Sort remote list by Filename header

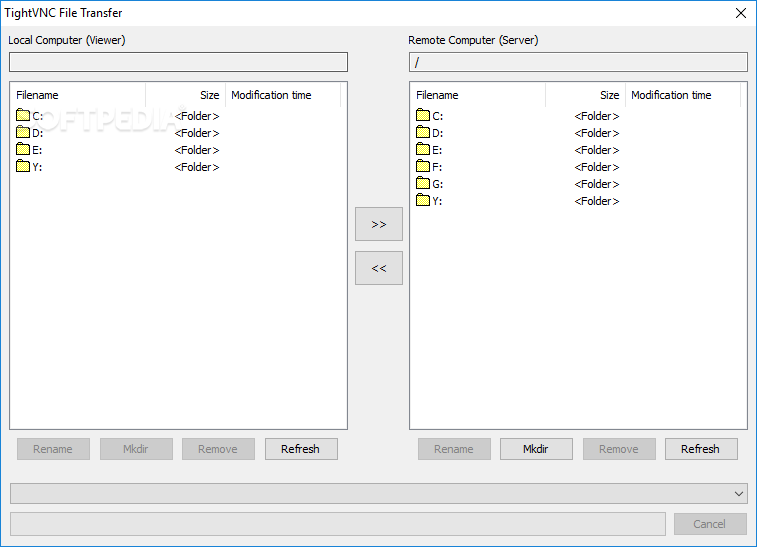click(x=478, y=95)
